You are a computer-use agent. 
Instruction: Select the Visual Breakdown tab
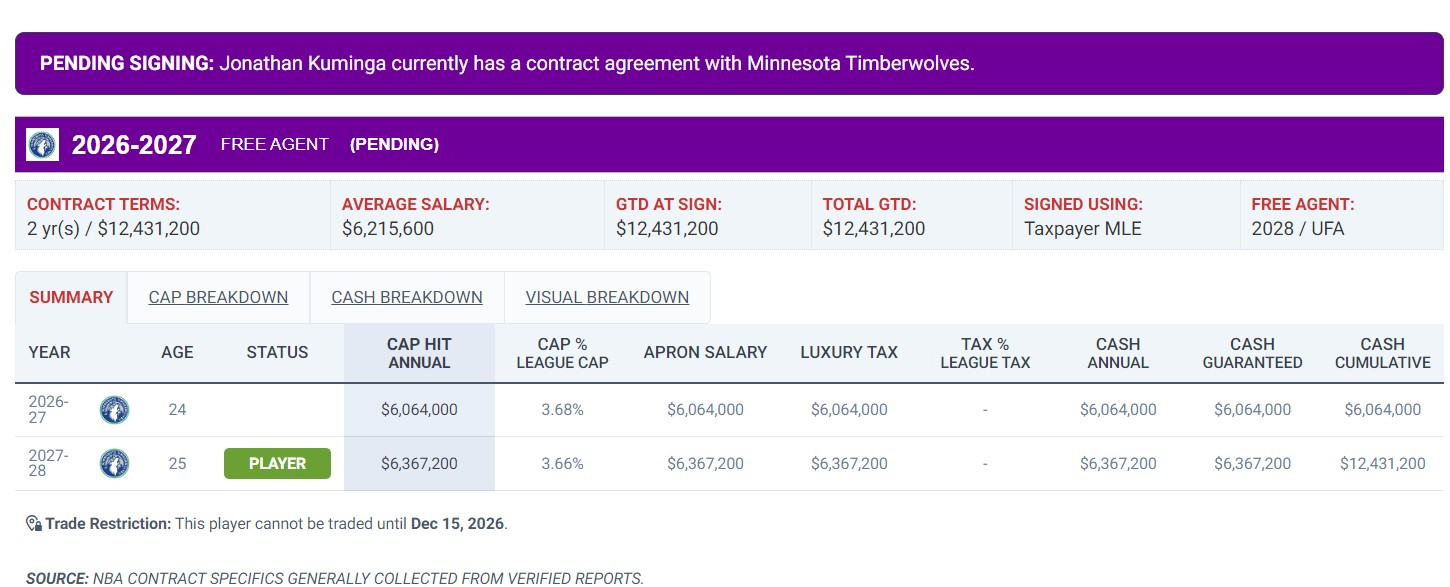pos(607,297)
